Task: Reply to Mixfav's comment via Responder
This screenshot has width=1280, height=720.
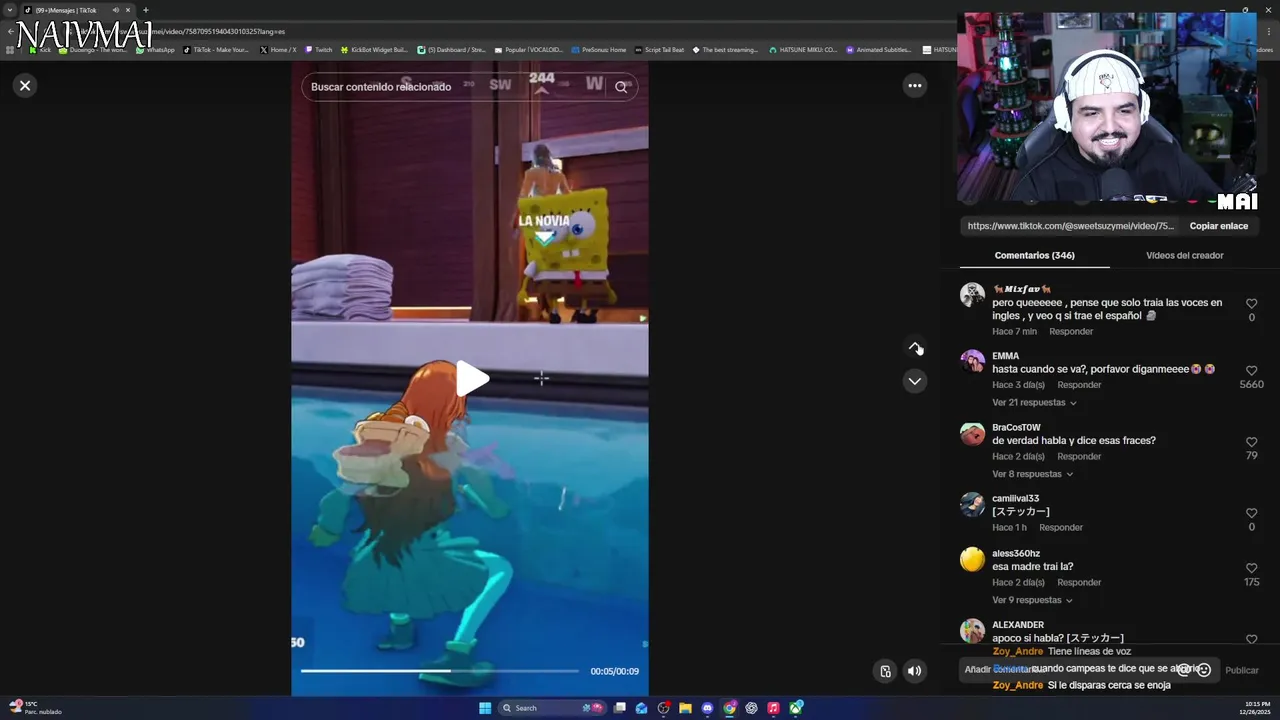Action: (x=1071, y=332)
